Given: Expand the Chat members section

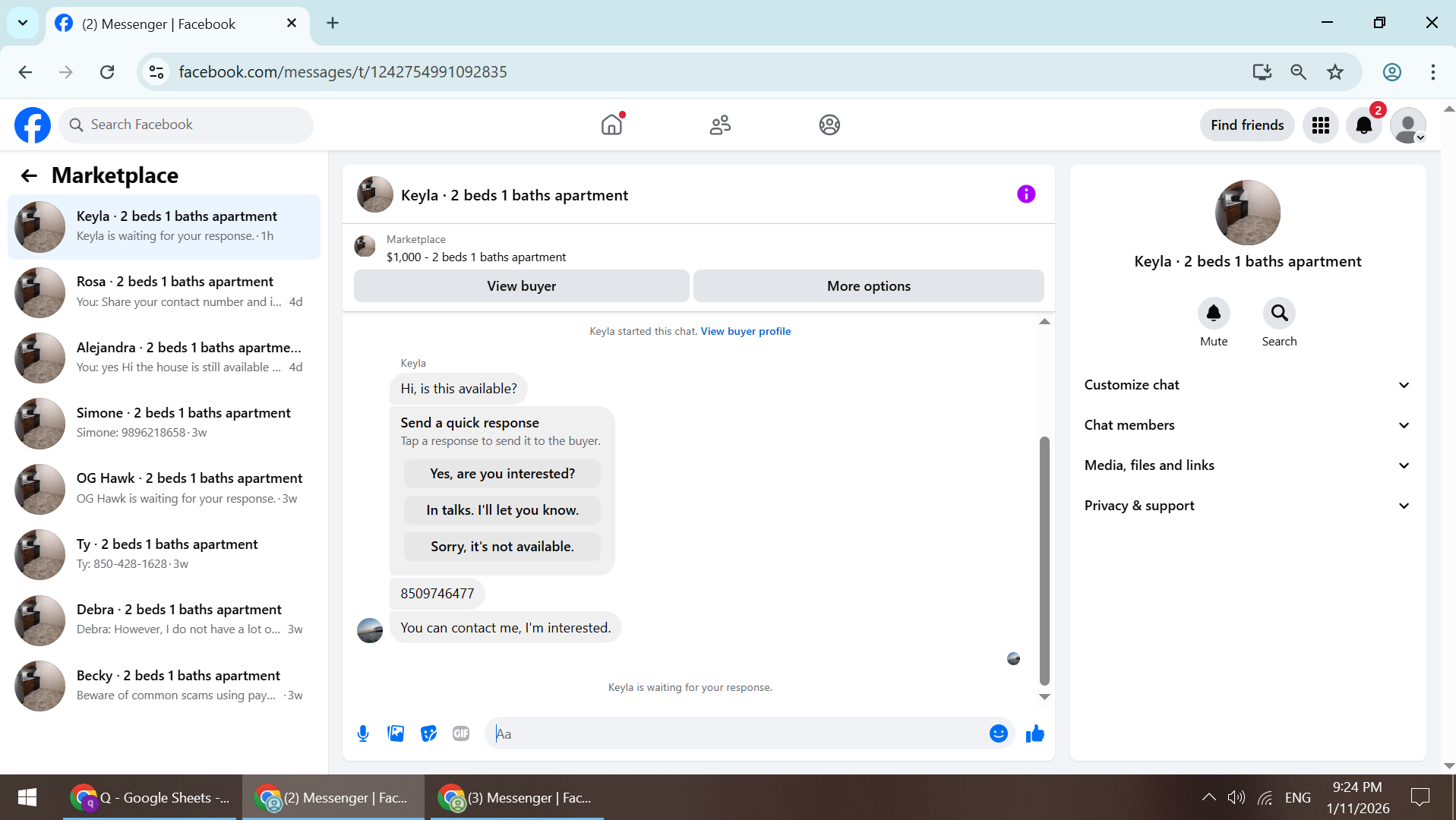Looking at the screenshot, I should pos(1247,425).
